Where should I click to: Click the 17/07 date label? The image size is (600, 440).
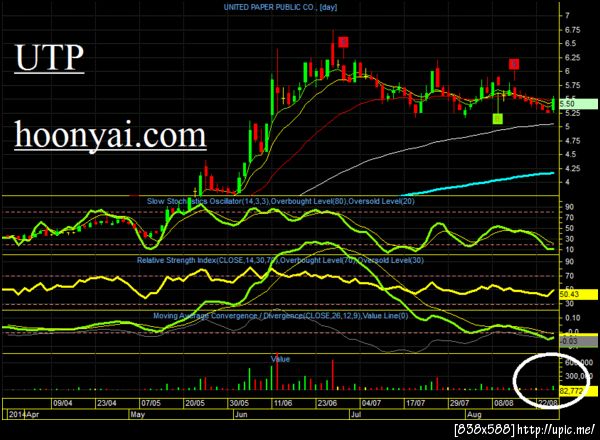(x=416, y=403)
